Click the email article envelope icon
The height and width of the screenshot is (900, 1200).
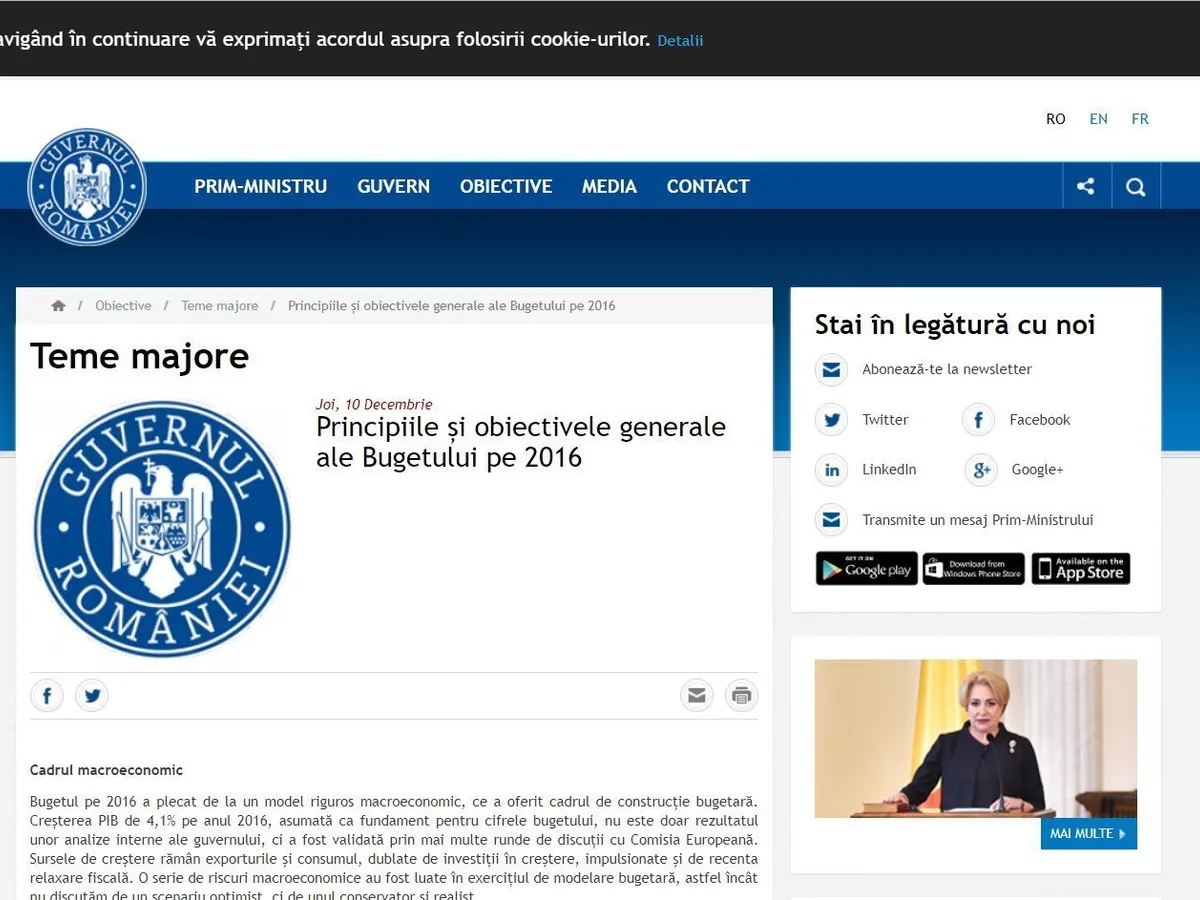pyautogui.click(x=696, y=696)
